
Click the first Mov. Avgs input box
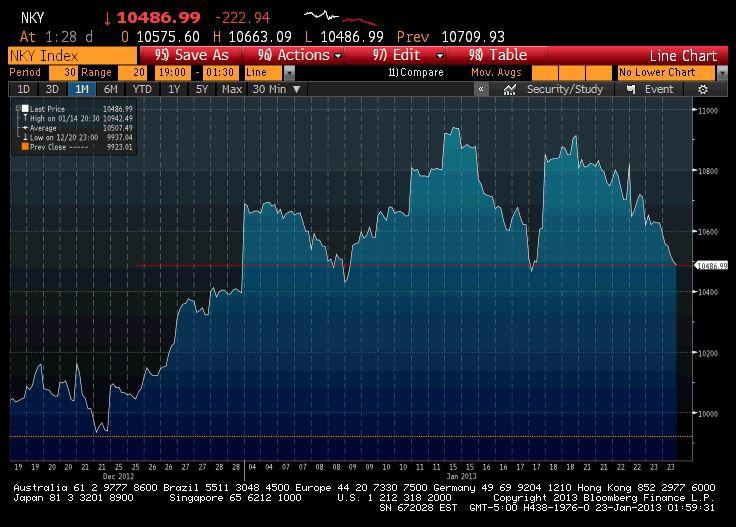click(544, 73)
